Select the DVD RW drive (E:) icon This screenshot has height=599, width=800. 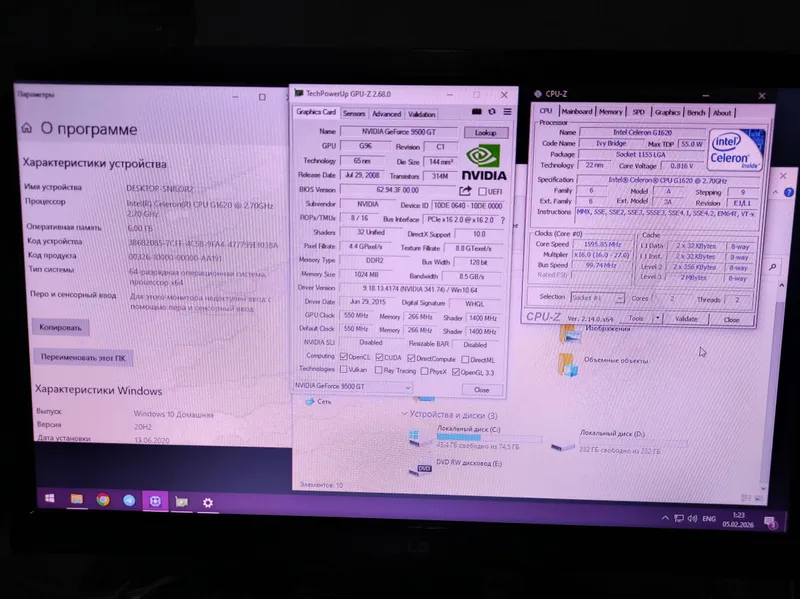421,469
